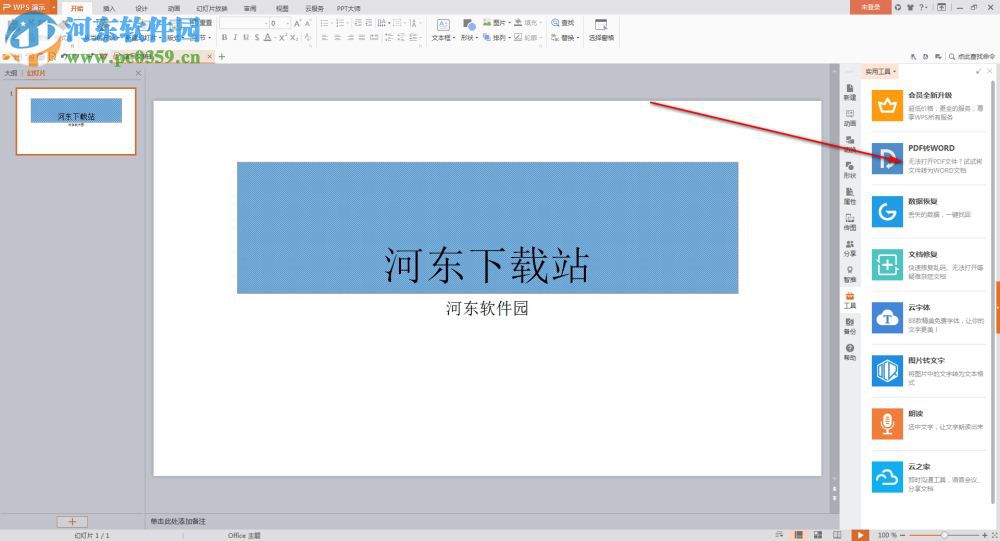
Task: Click the 新建 sidebar icon
Action: 850,93
